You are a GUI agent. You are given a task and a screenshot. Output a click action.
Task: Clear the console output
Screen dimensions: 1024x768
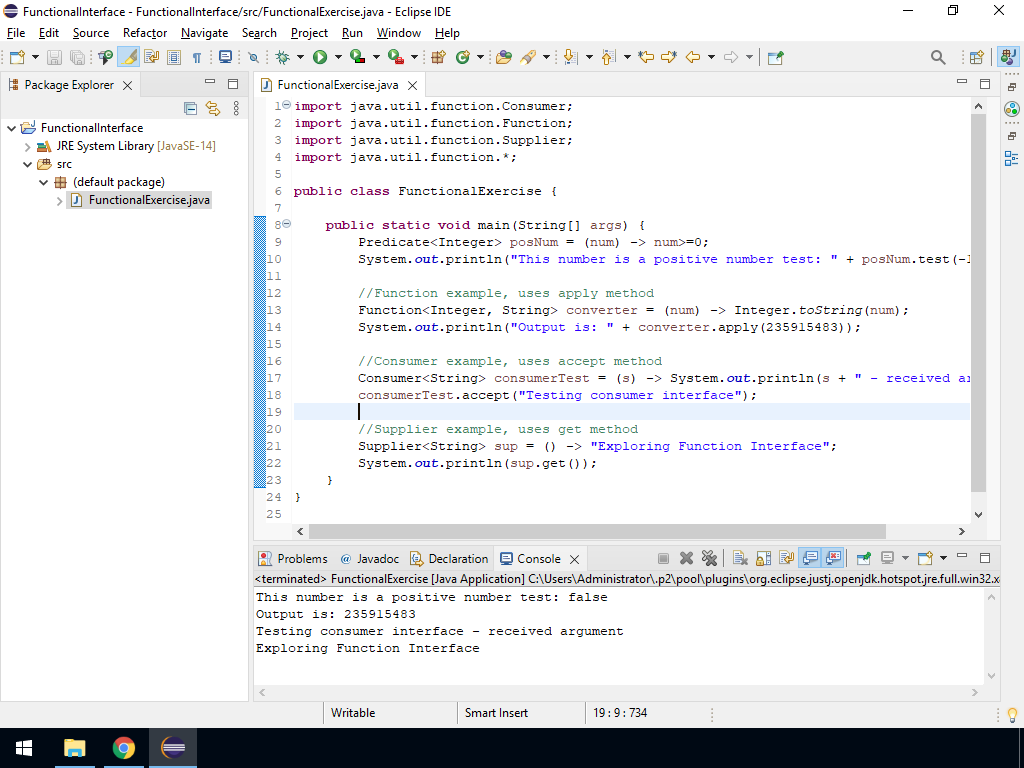[x=740, y=559]
